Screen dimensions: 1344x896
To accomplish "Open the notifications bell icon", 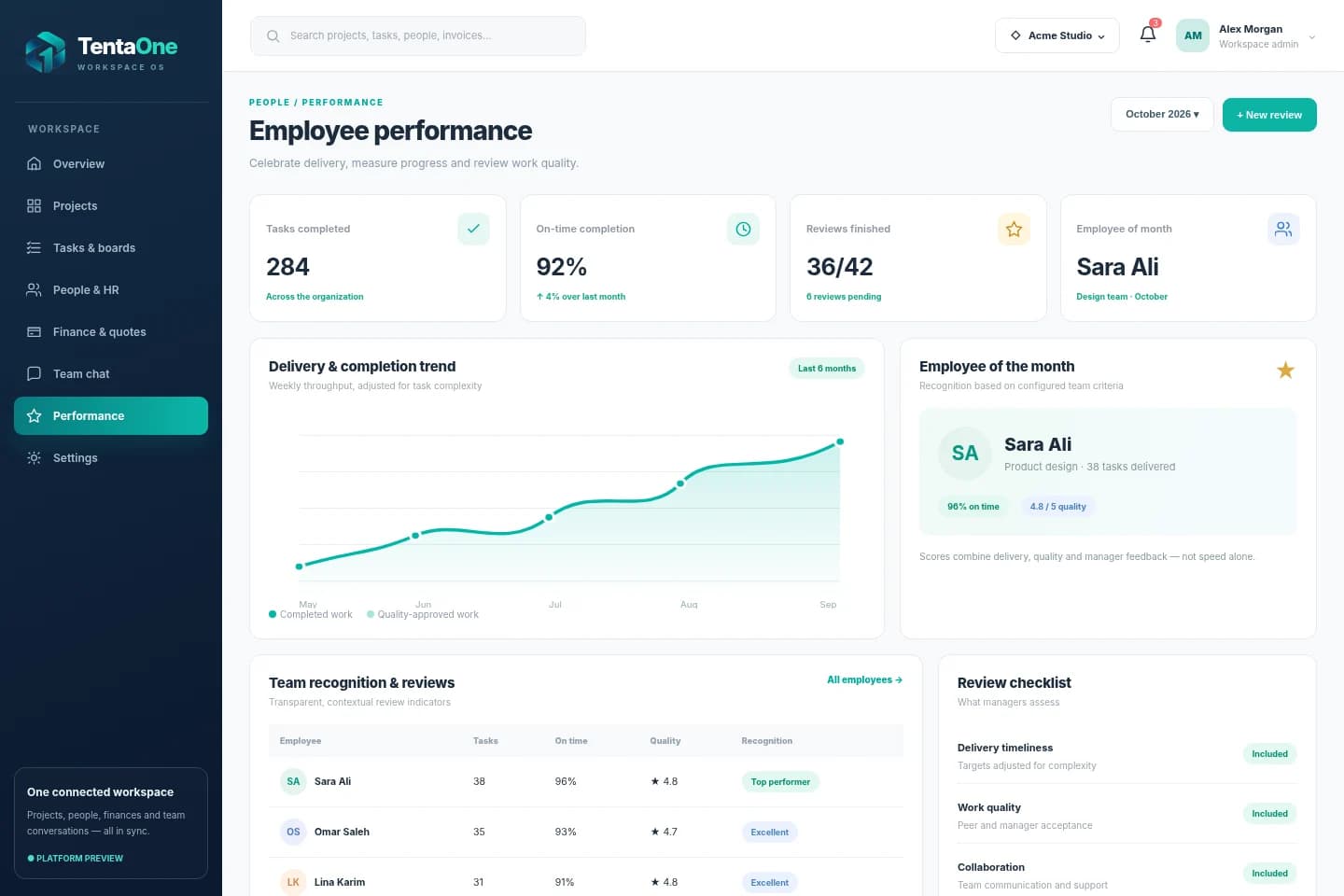I will click(1148, 35).
